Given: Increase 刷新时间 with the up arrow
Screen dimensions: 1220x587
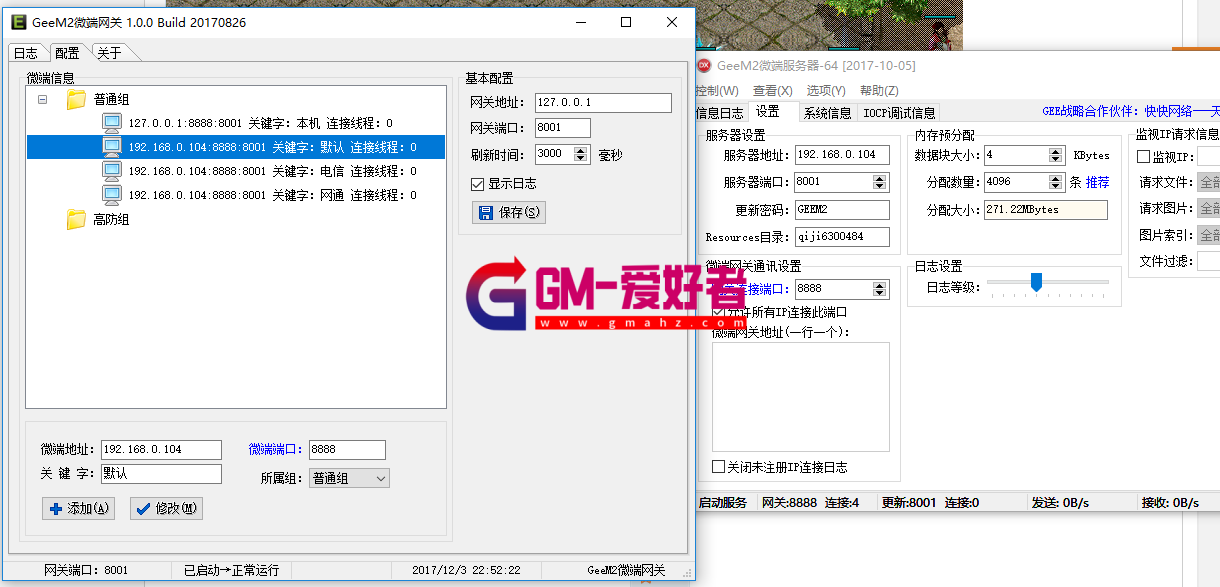Looking at the screenshot, I should pos(581,150).
